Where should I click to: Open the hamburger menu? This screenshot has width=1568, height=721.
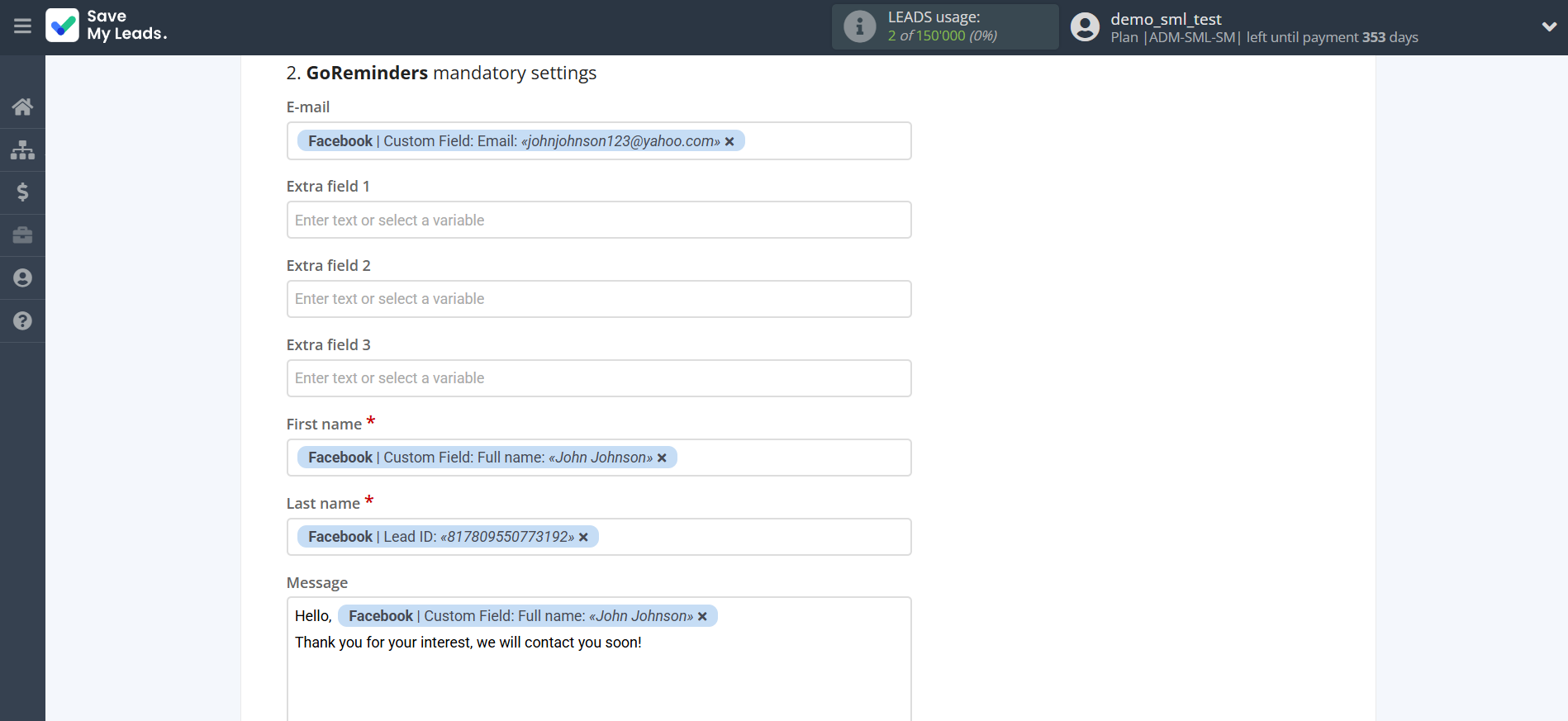(x=22, y=26)
